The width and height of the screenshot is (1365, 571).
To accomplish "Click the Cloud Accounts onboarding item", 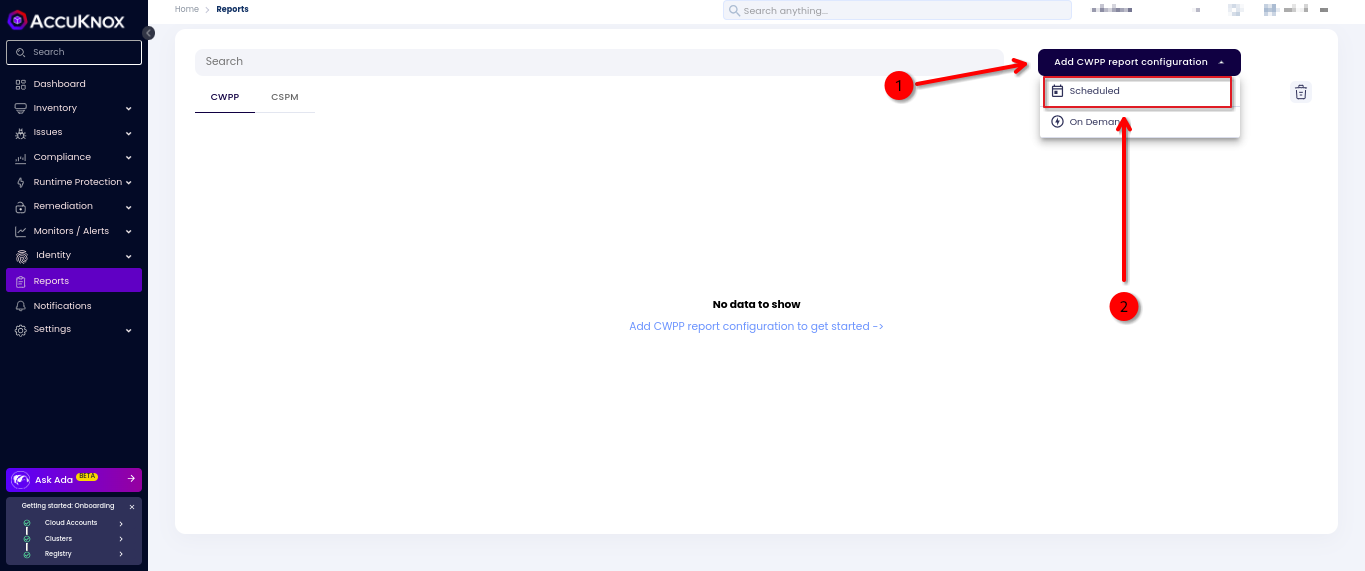I will [74, 523].
